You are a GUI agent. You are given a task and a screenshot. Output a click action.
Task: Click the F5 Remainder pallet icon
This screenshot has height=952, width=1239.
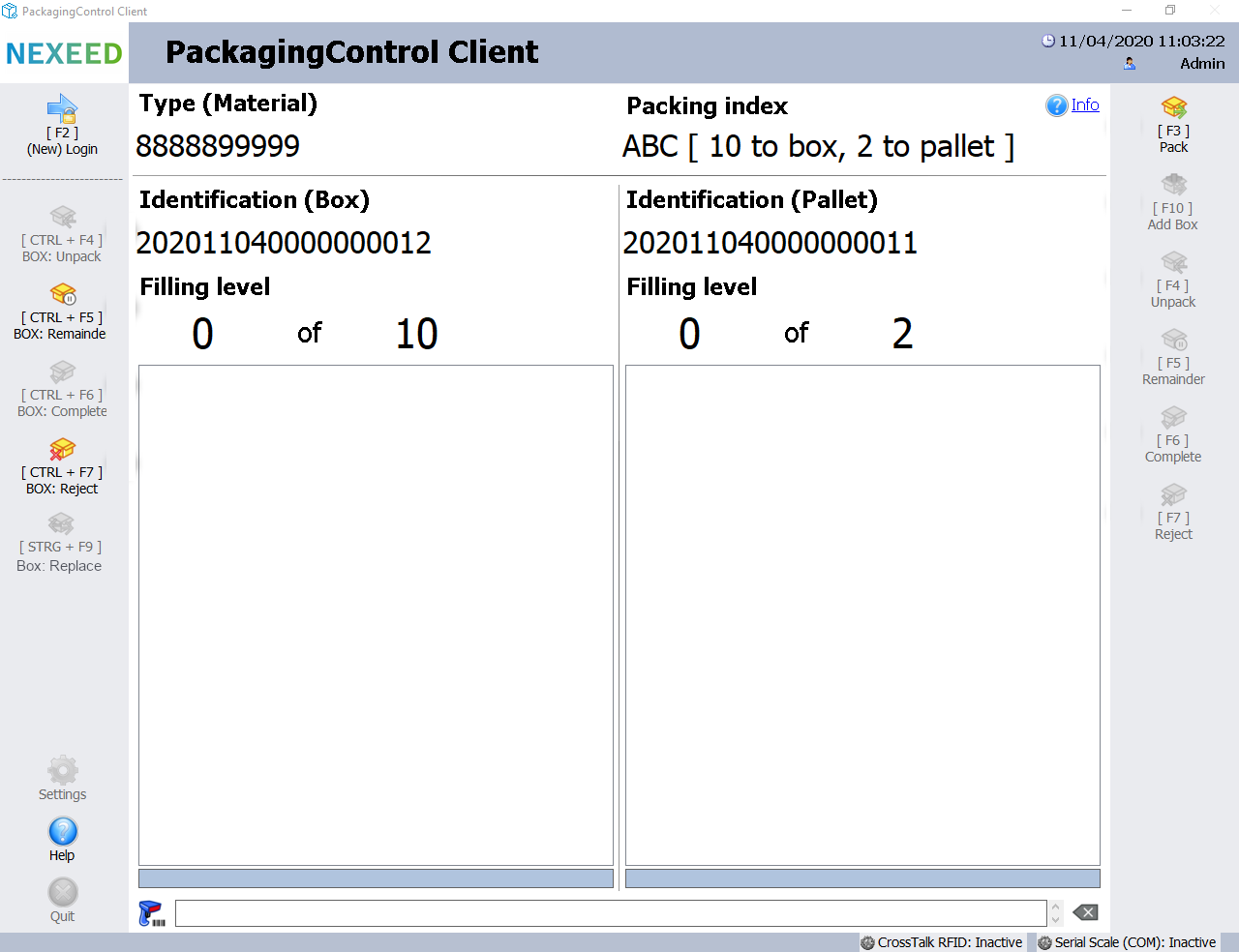(1173, 340)
